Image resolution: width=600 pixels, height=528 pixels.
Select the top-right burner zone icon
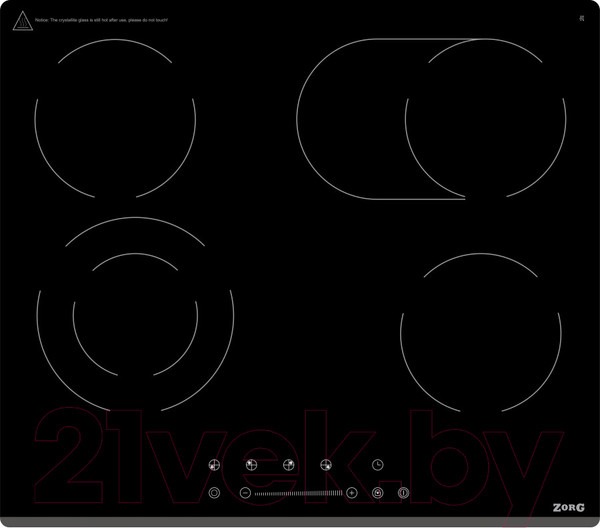click(288, 464)
